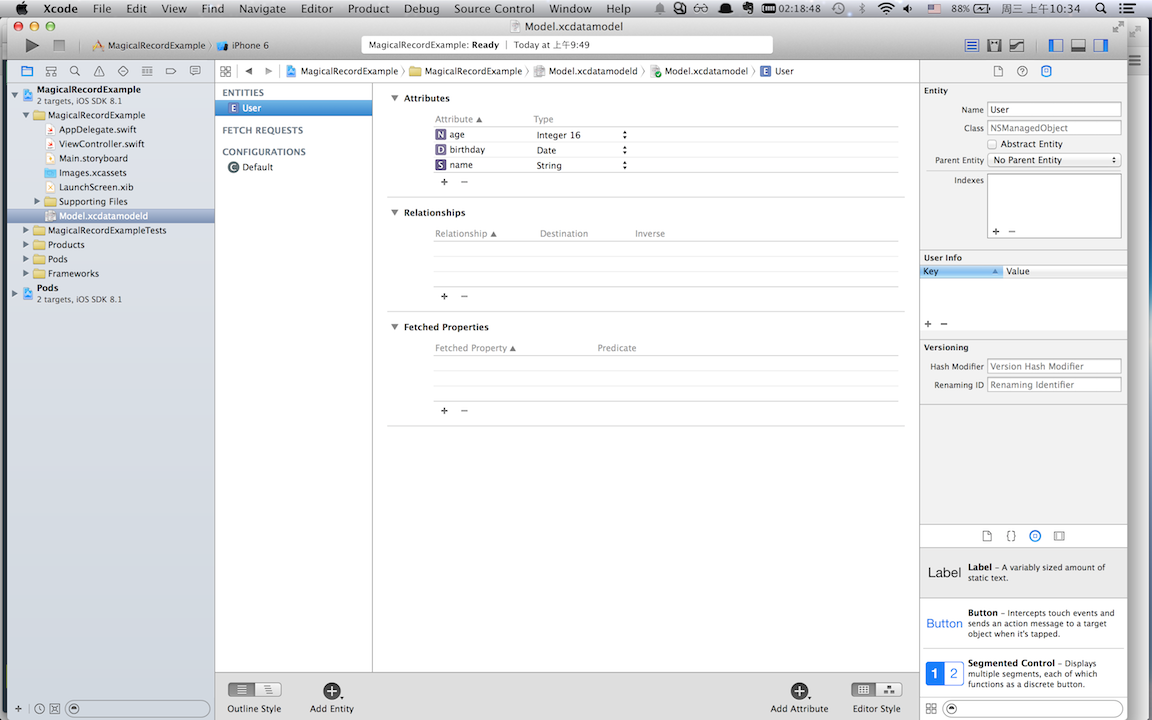
Task: Open the Source Control menu
Action: (x=494, y=9)
